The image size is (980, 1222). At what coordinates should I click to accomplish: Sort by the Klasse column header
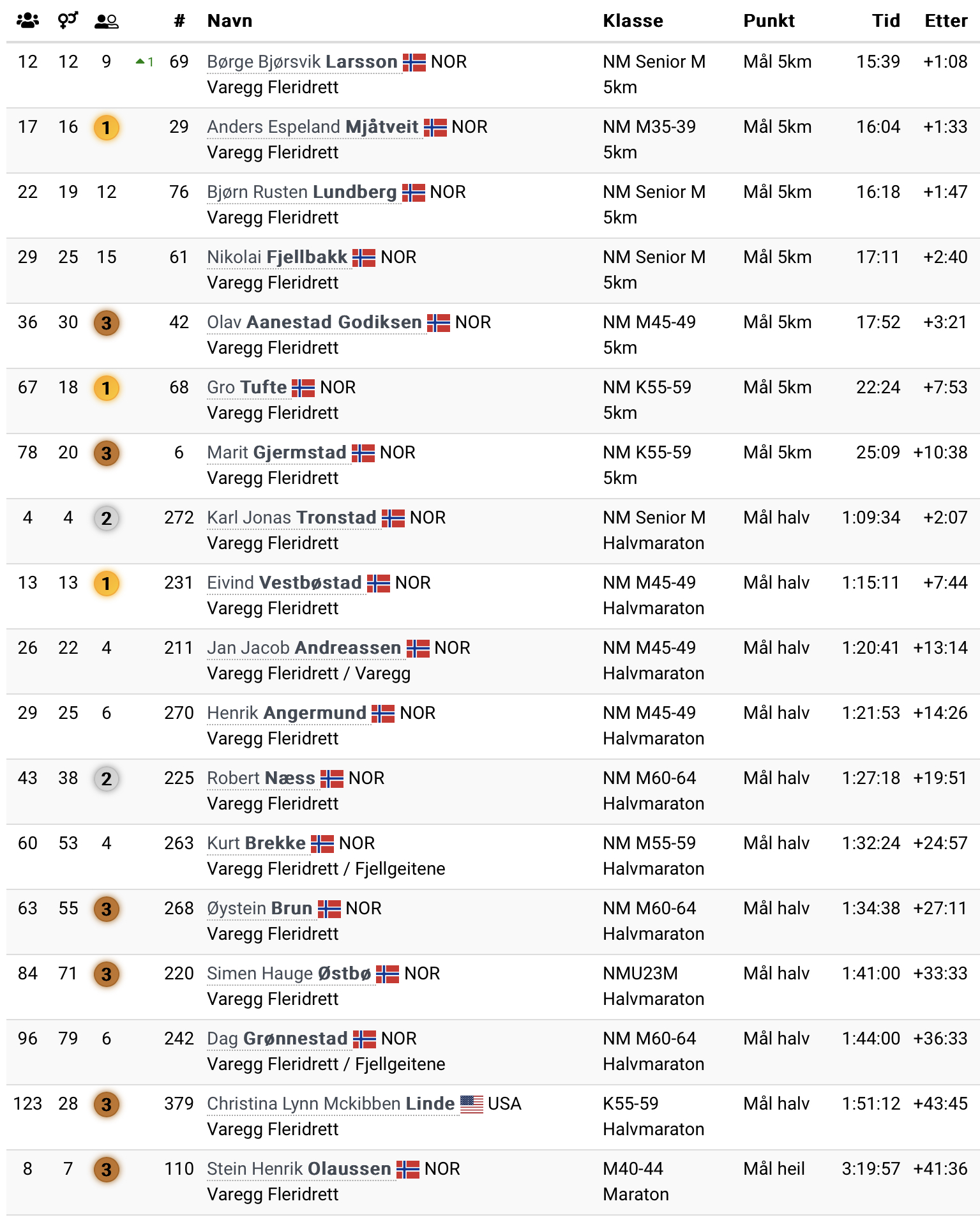(x=633, y=21)
